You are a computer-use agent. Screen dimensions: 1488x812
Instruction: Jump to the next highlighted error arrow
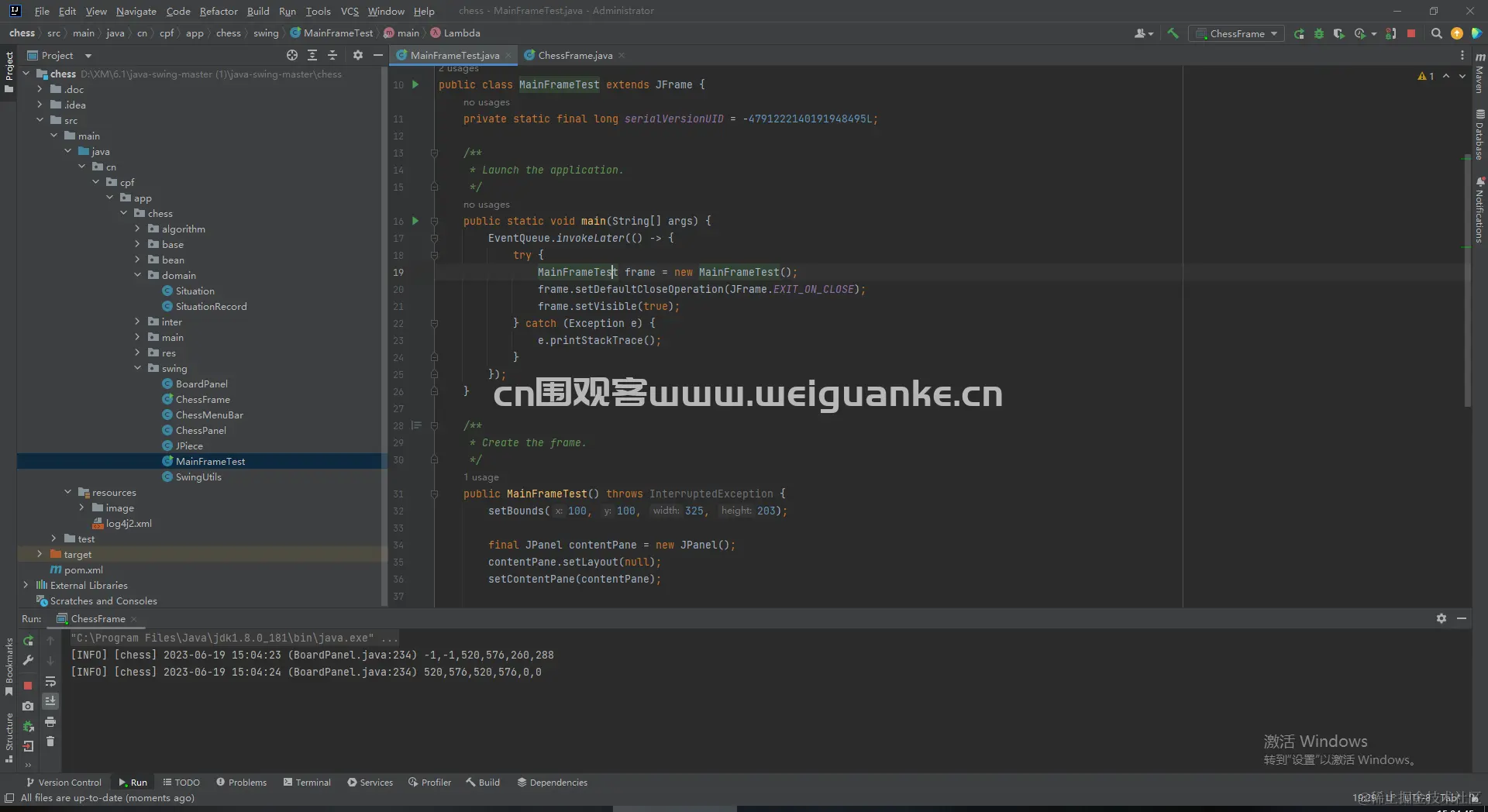coord(1462,76)
